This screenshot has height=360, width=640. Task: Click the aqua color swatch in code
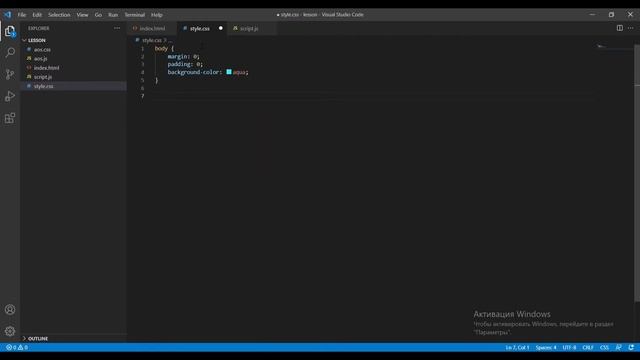pos(229,72)
